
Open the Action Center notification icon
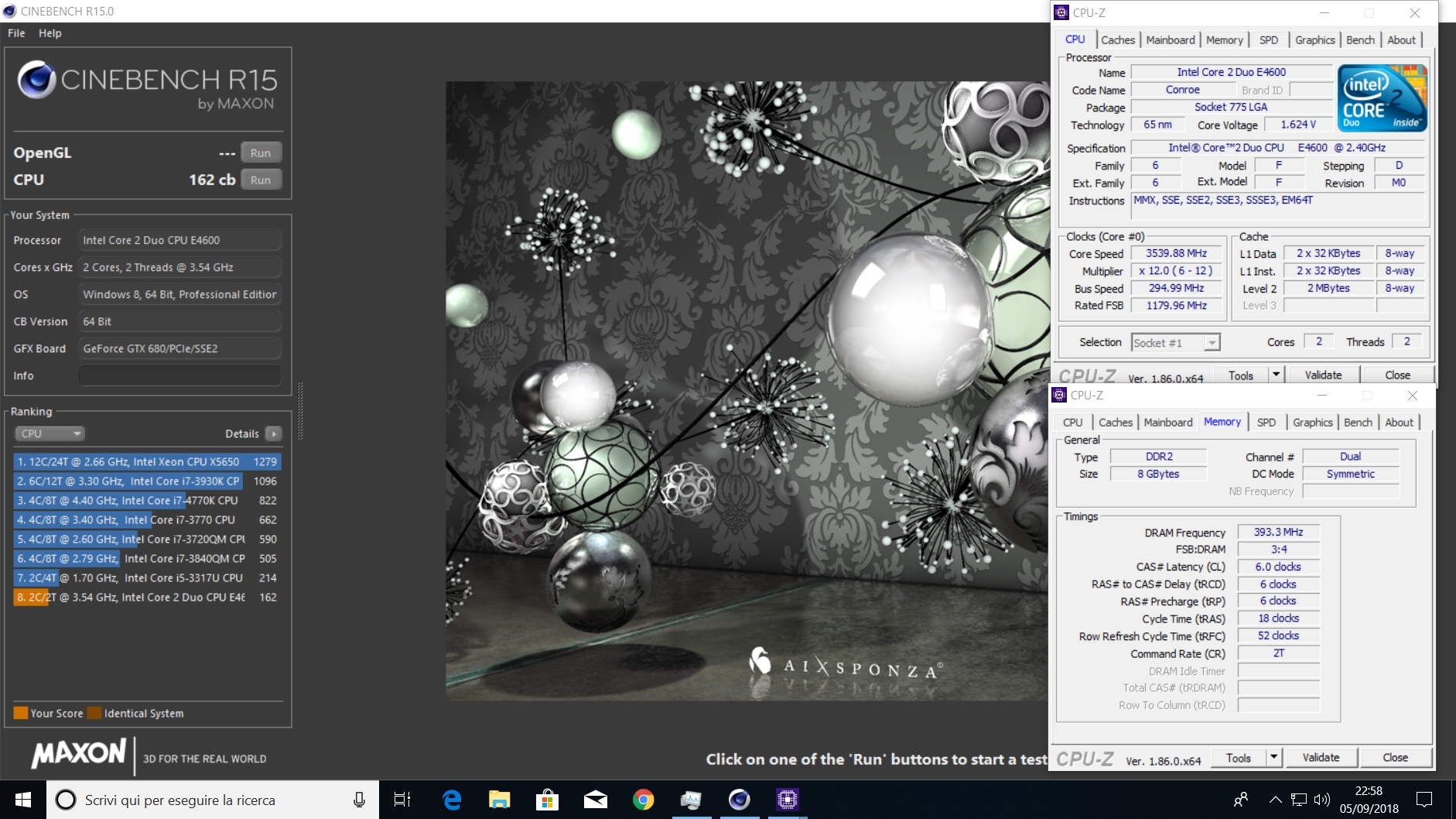pos(1424,800)
